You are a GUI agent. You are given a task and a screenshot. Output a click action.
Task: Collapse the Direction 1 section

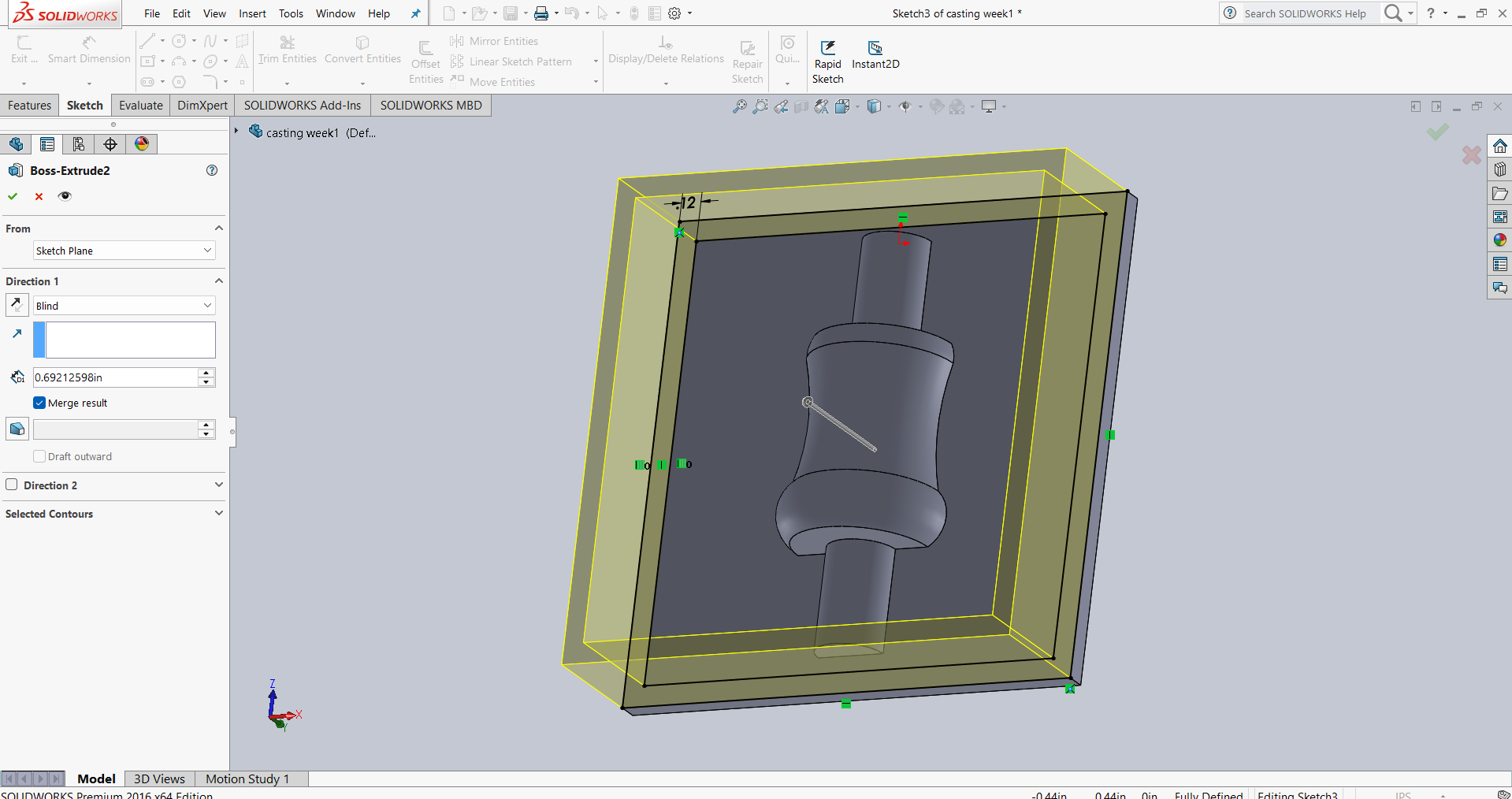click(x=219, y=281)
